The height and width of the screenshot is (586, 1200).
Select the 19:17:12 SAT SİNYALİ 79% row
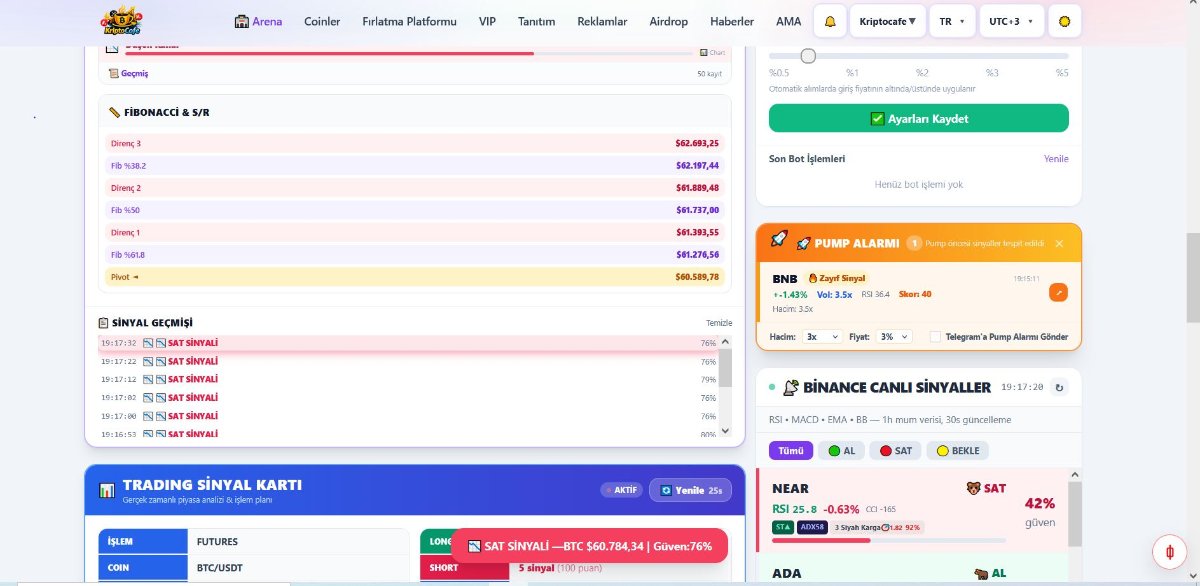(408, 380)
